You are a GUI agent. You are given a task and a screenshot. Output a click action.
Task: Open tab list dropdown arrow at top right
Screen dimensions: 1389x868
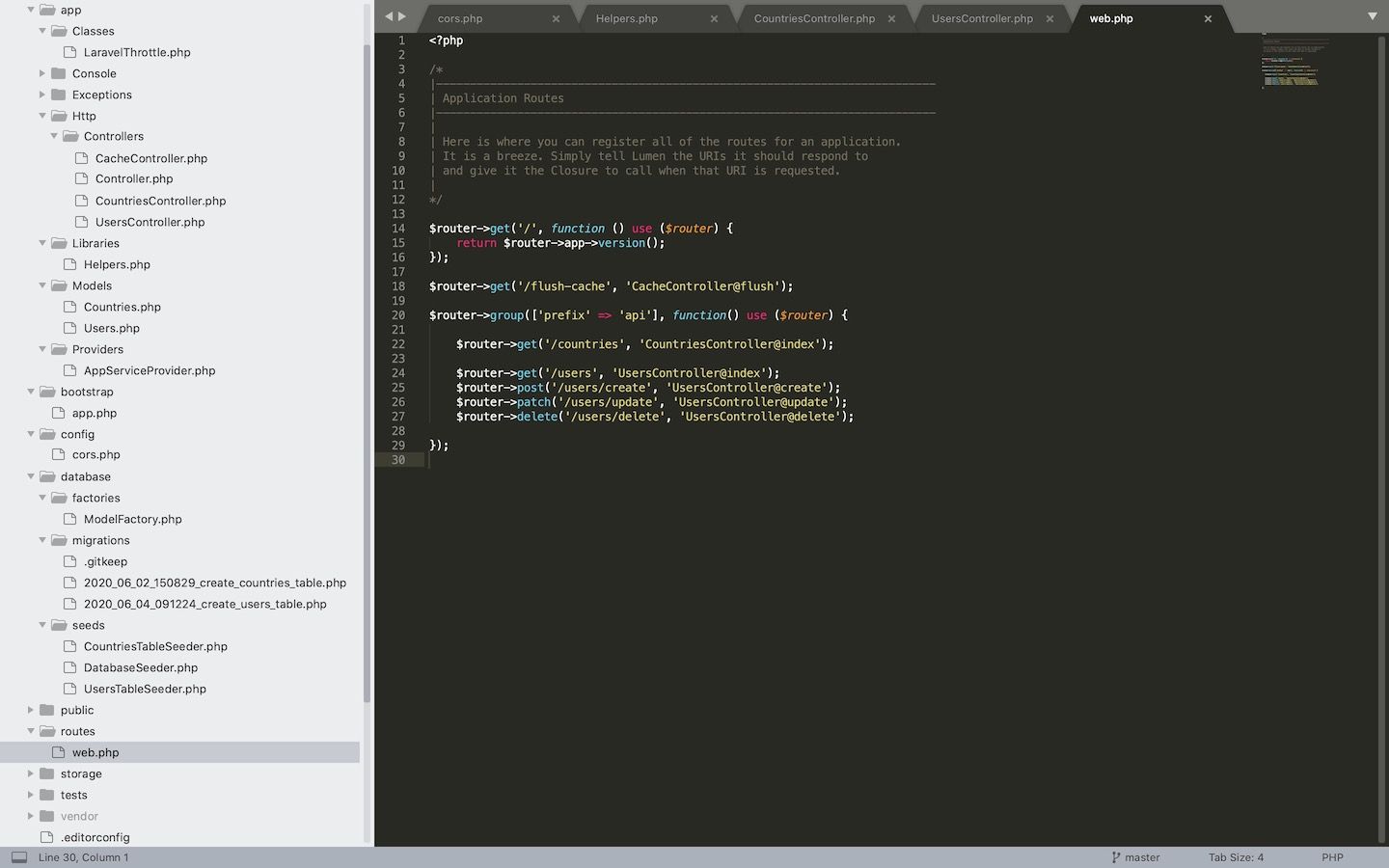[x=1372, y=16]
